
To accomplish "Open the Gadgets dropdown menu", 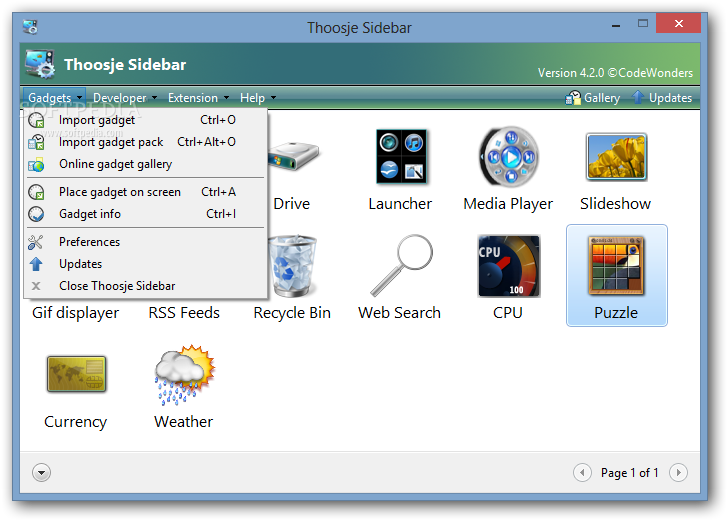I will 54,98.
